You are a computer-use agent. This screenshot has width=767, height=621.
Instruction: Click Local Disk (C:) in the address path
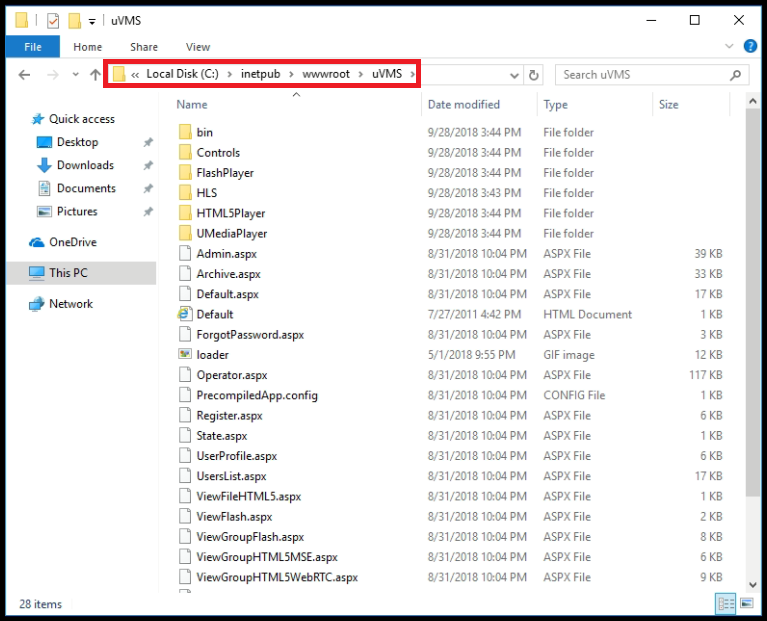[x=182, y=74]
